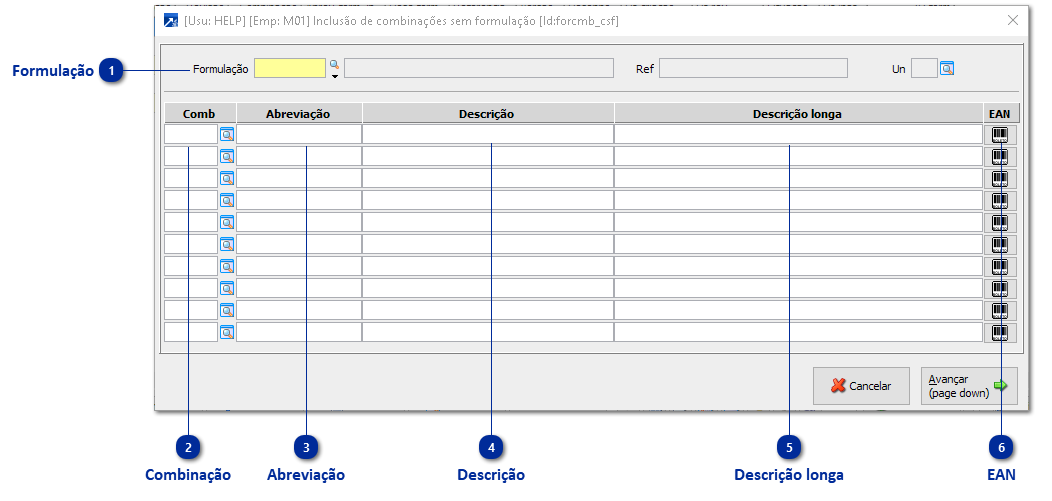Click the Descrição longa column header

(798, 113)
